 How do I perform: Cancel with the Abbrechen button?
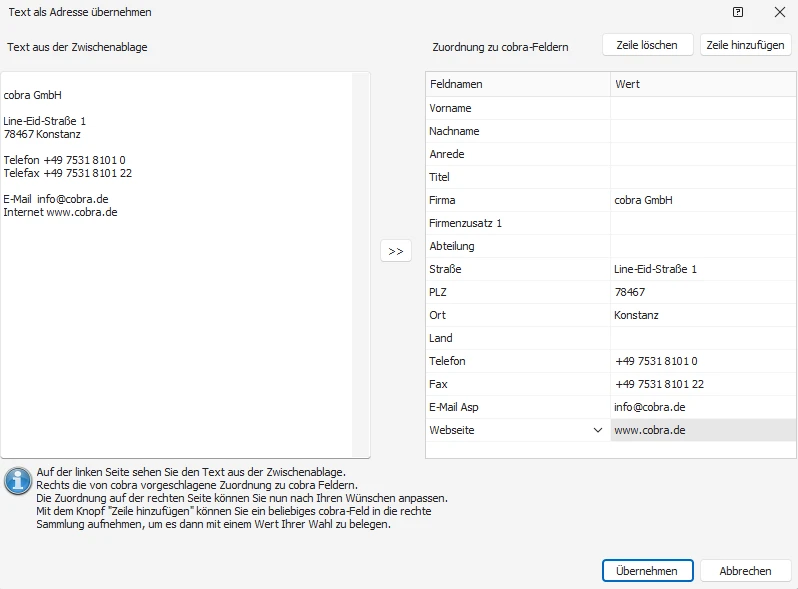point(746,571)
